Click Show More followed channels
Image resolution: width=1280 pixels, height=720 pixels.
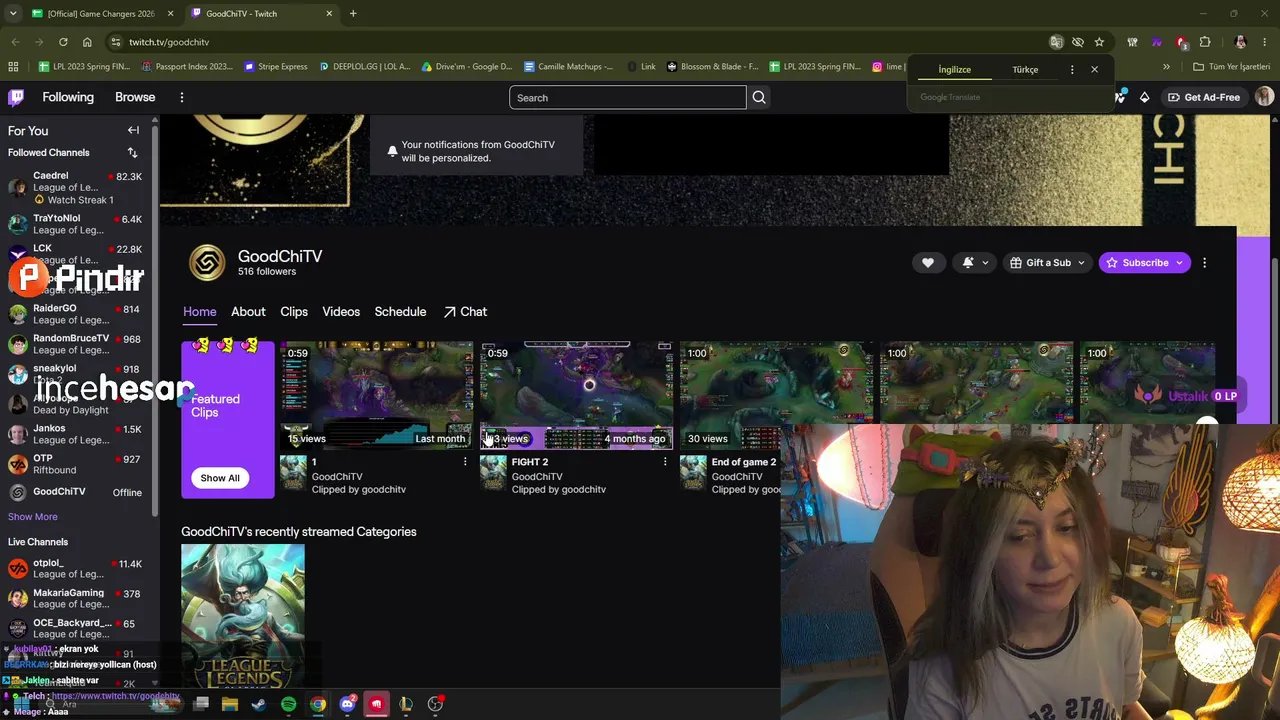(x=33, y=517)
